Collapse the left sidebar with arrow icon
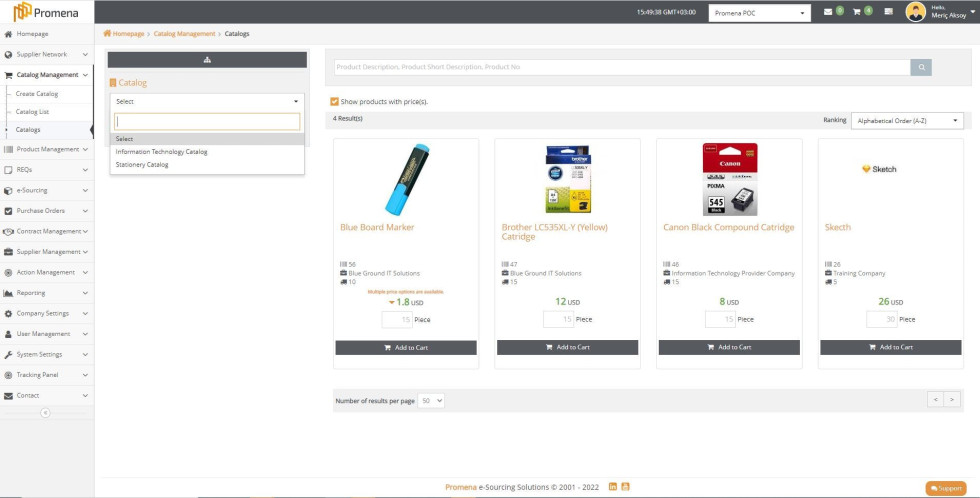This screenshot has width=980, height=498. tap(45, 412)
